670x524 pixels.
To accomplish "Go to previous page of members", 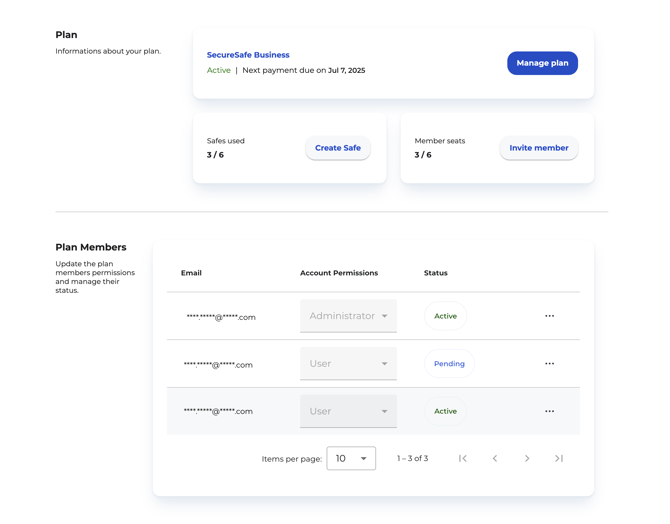I will pyautogui.click(x=495, y=459).
